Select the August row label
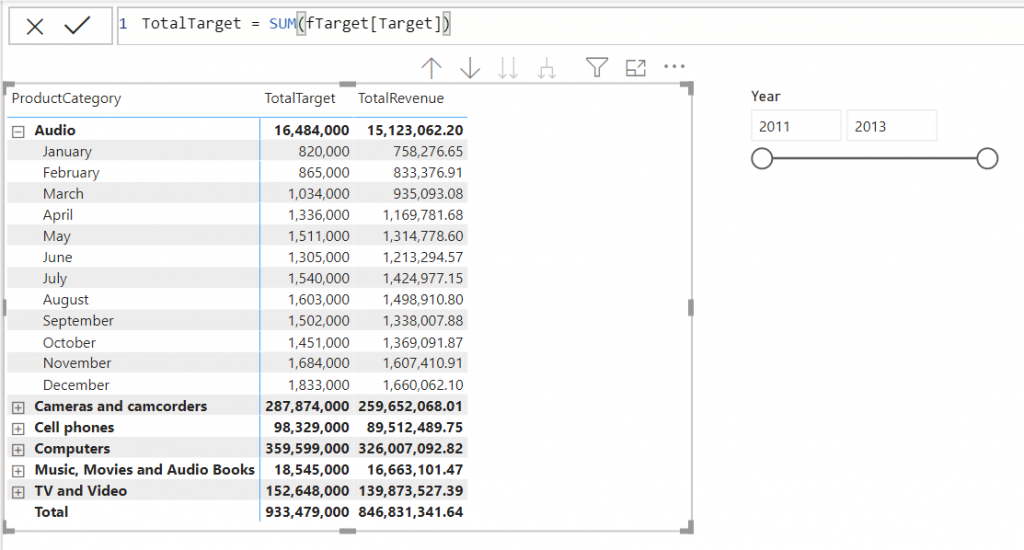Screen dimensions: 1024x550 [66, 300]
